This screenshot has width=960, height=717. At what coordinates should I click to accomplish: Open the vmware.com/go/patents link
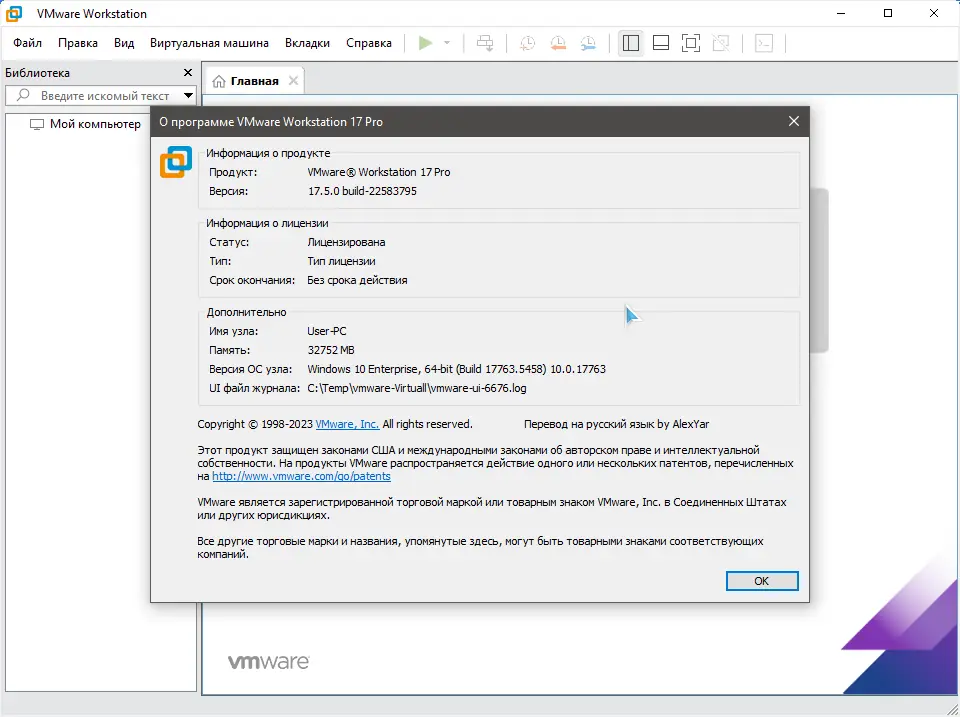pos(301,476)
